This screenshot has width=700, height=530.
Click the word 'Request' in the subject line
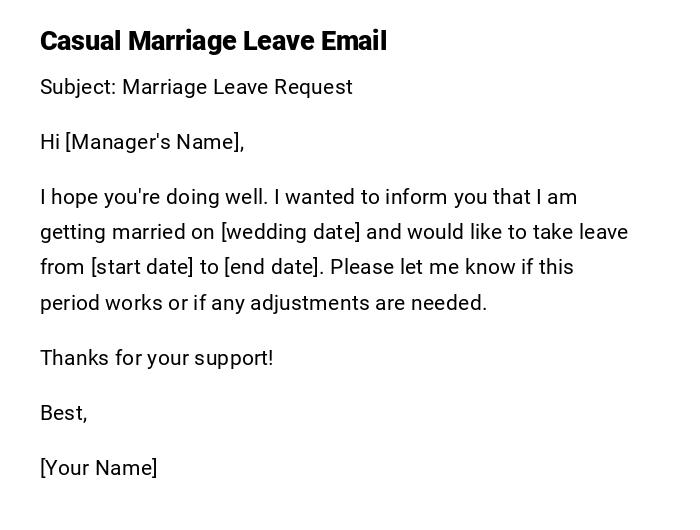pos(315,87)
